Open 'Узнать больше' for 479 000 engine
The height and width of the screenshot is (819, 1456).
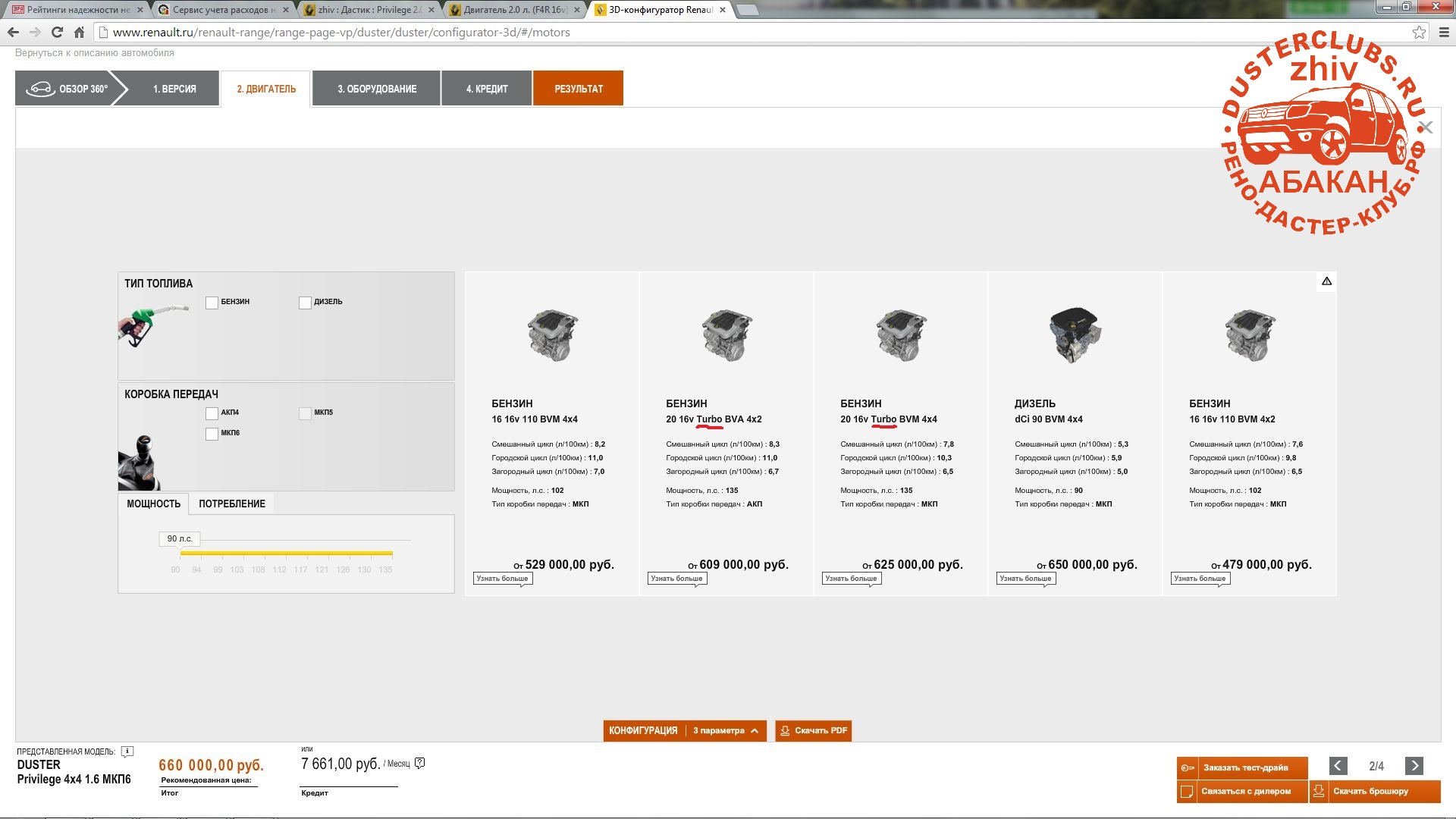pyautogui.click(x=1200, y=579)
